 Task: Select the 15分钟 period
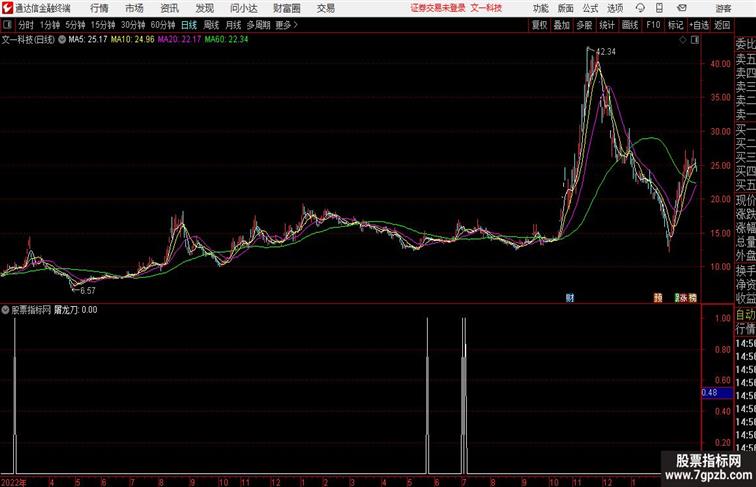tap(103, 25)
